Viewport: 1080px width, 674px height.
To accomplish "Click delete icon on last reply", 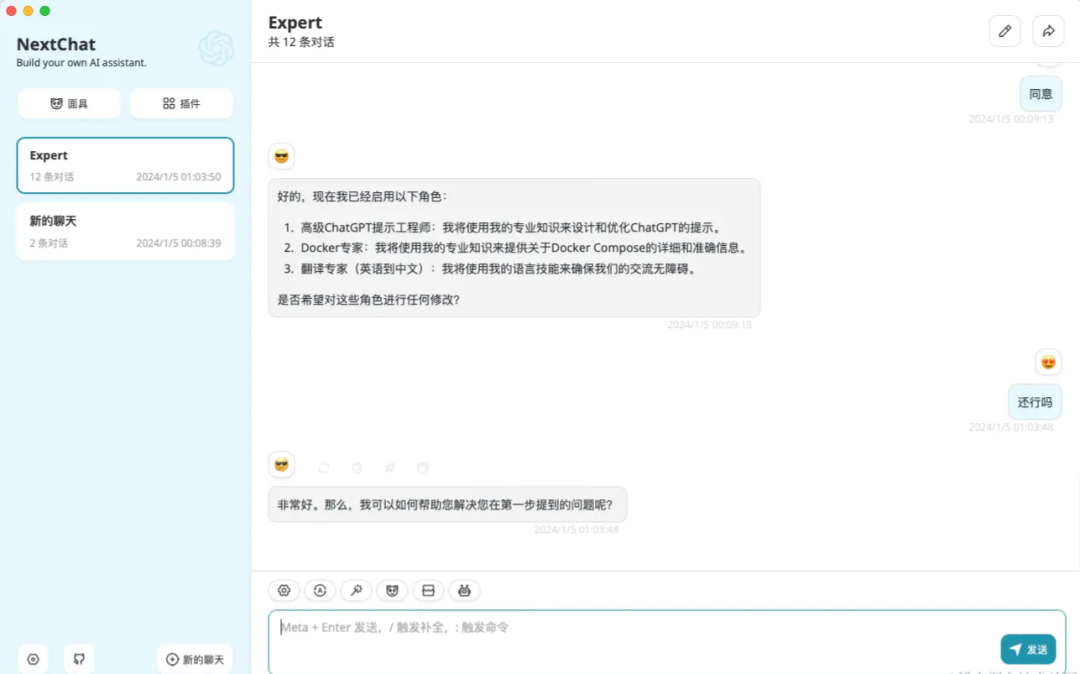I will point(357,467).
